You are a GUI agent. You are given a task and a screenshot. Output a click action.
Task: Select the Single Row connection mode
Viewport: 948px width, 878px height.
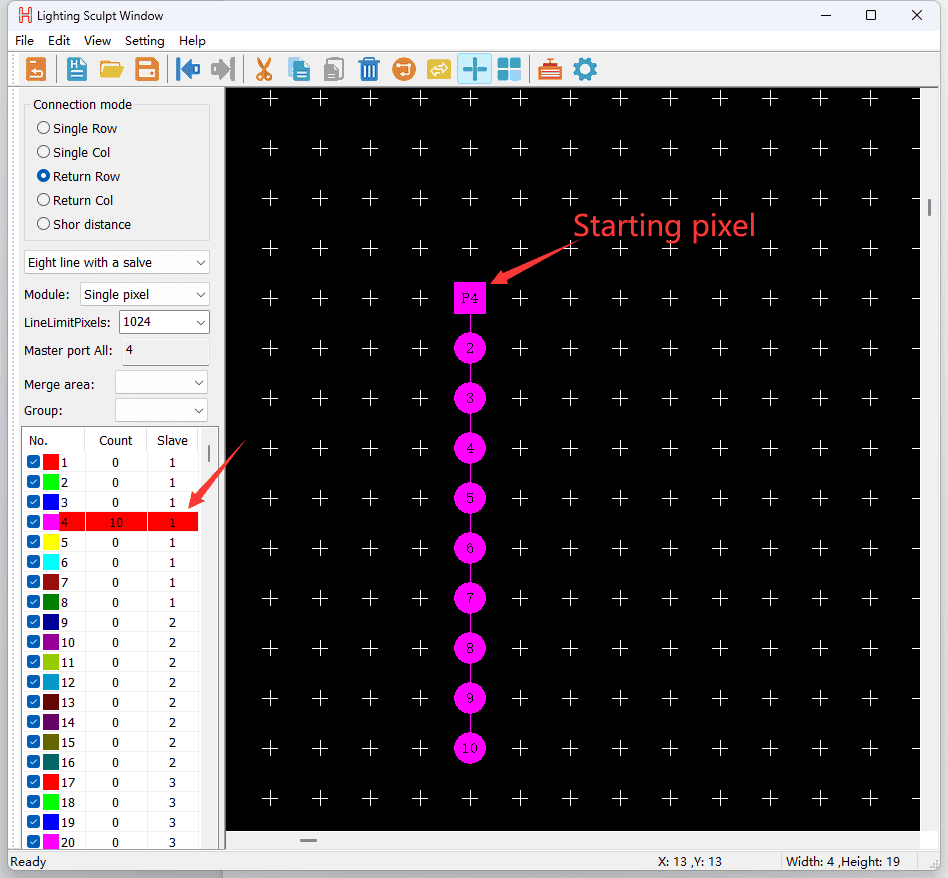(43, 128)
